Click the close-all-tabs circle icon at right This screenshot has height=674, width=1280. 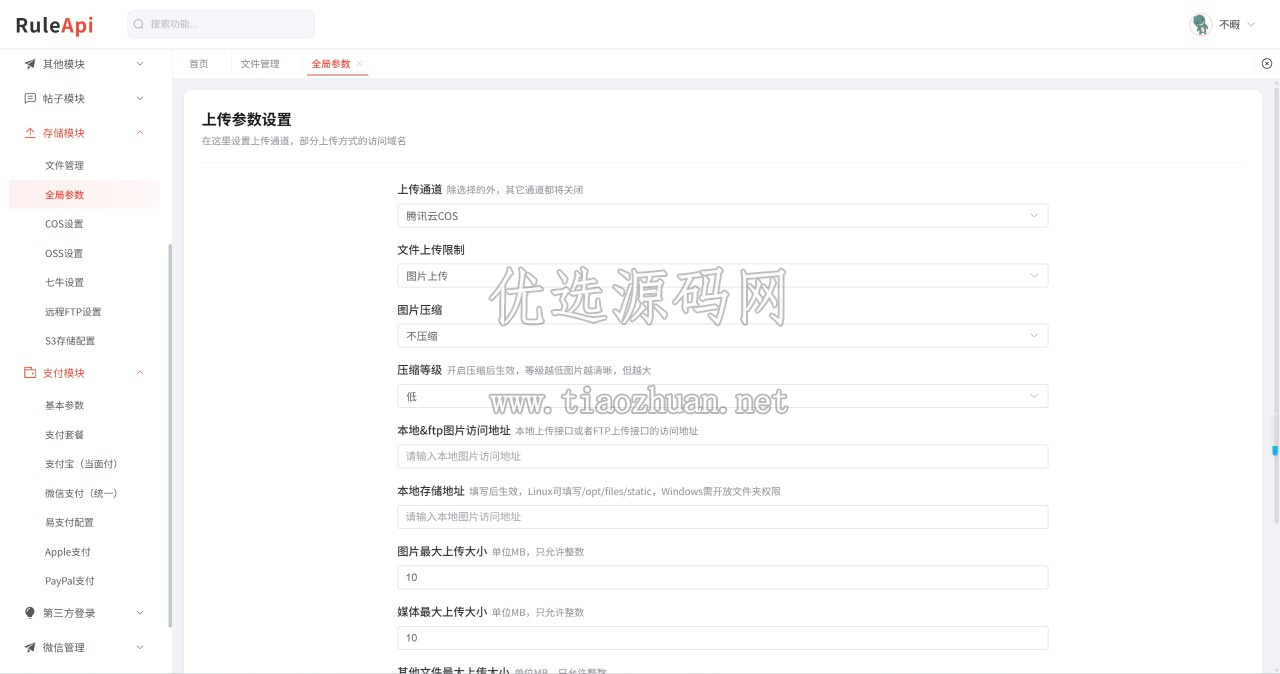click(x=1267, y=63)
